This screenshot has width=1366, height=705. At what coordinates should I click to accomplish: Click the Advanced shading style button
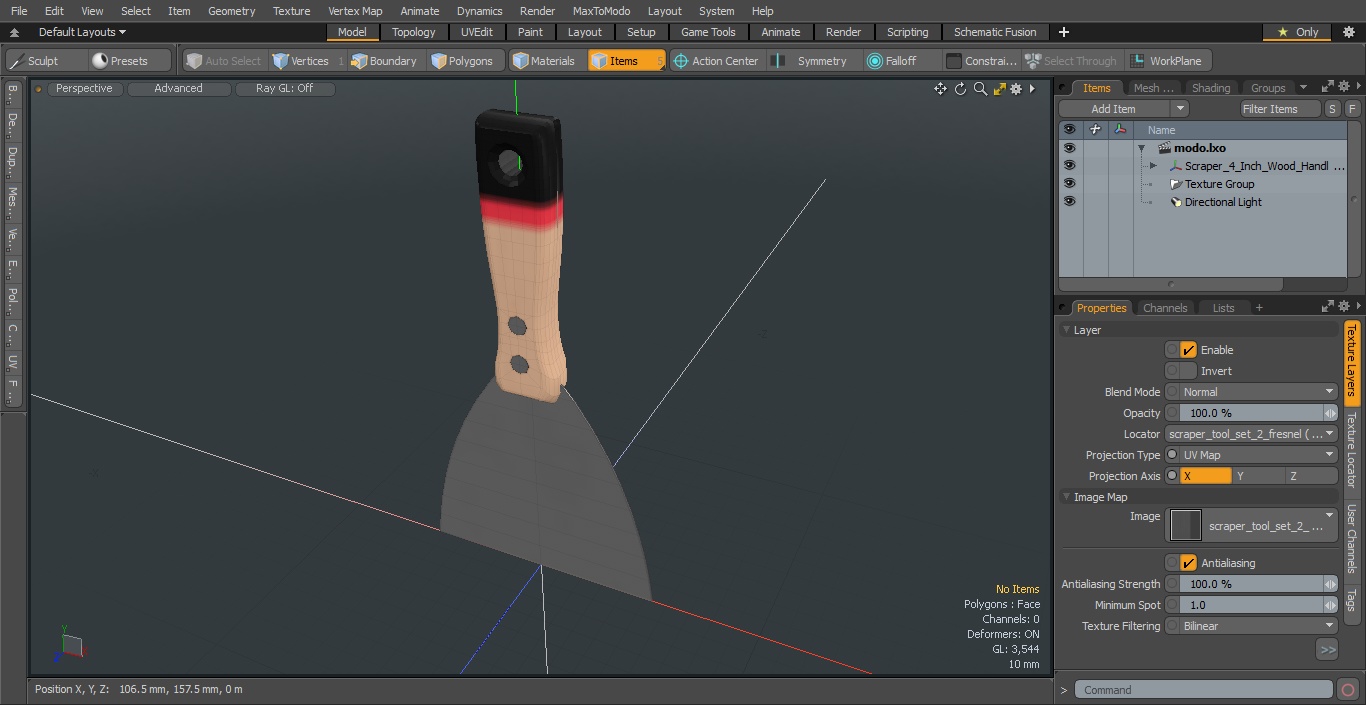178,88
